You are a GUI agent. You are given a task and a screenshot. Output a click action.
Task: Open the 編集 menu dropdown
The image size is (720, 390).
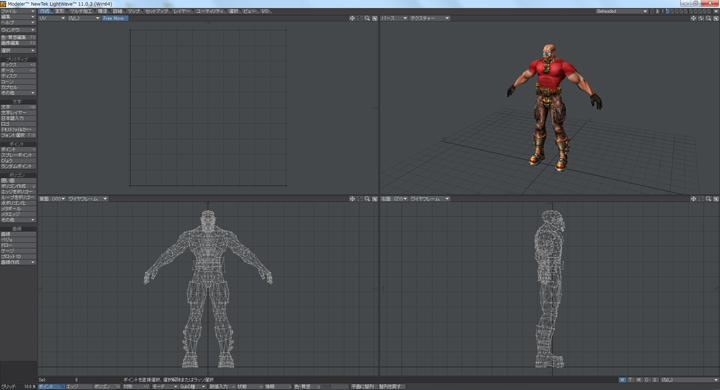pyautogui.click(x=18, y=17)
